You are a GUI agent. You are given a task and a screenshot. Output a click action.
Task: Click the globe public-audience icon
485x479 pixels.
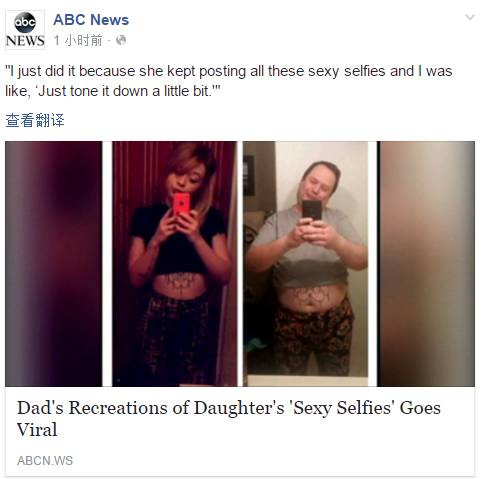[x=121, y=40]
